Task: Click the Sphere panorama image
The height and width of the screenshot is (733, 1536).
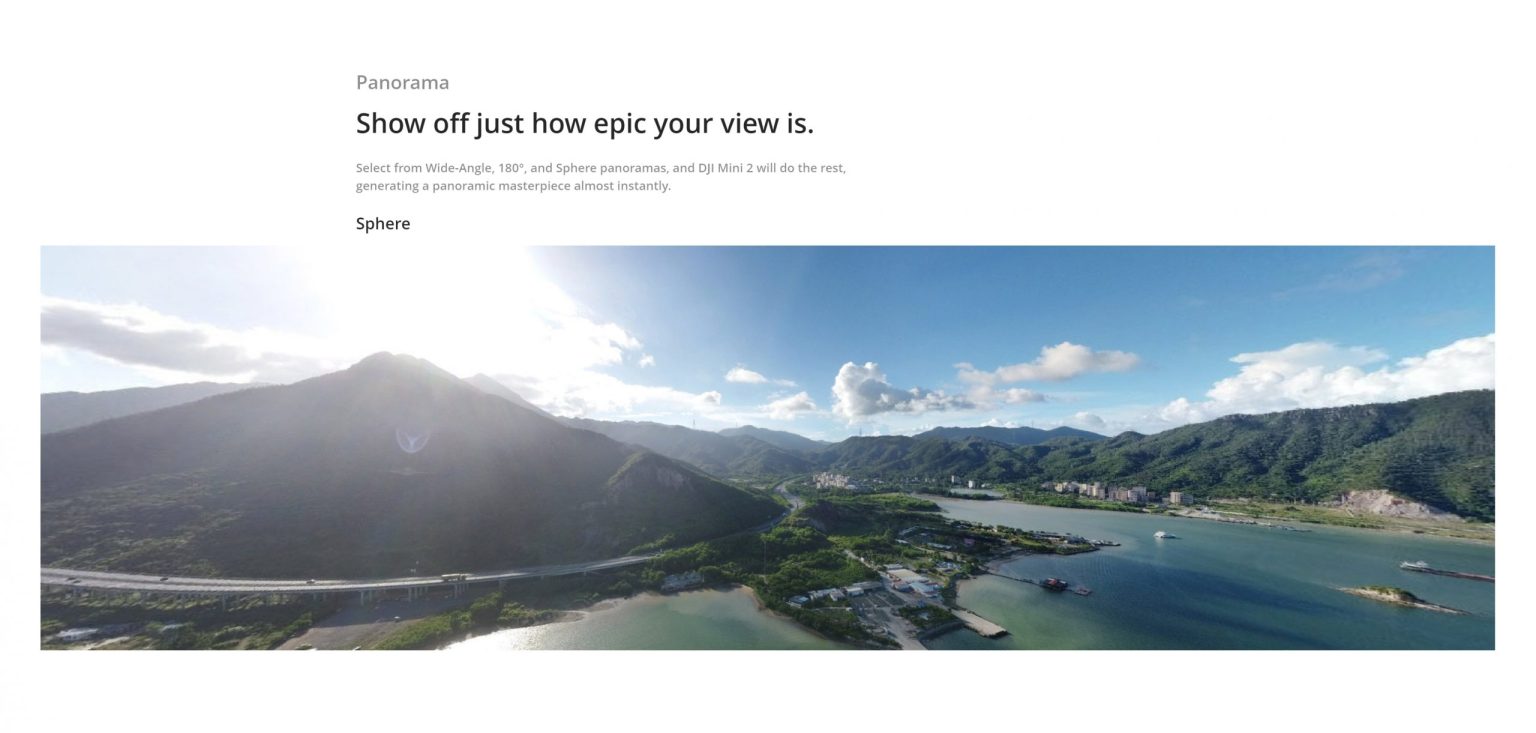Action: [767, 447]
